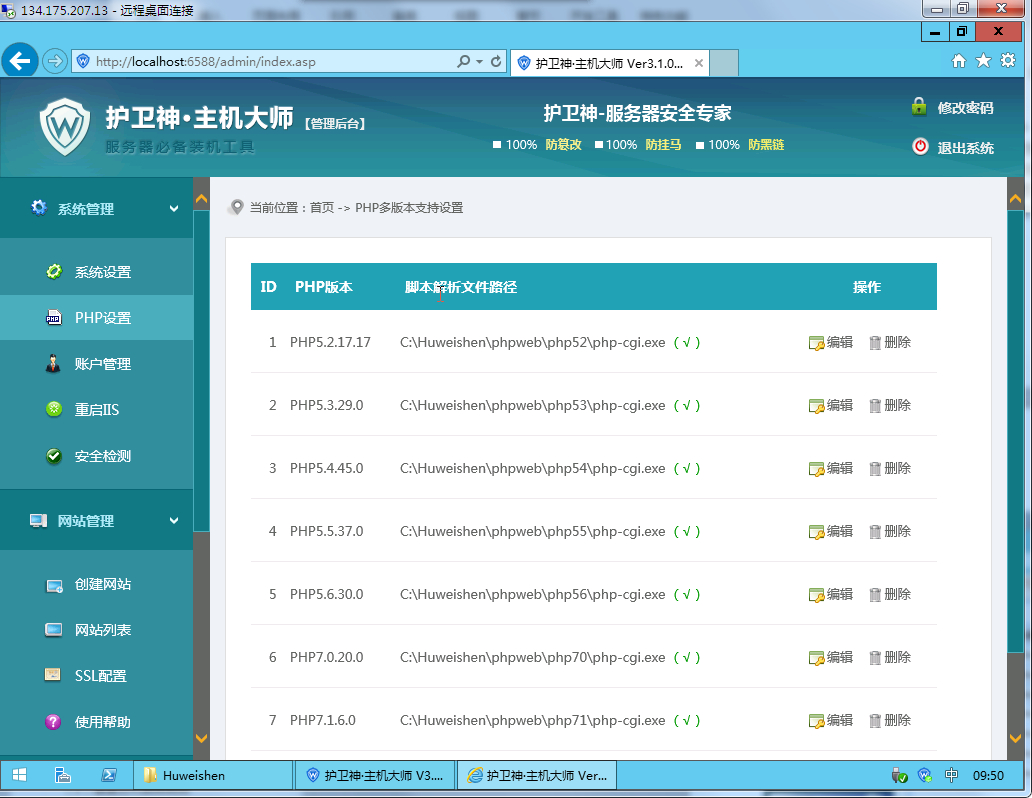
Task: Open Server Manager taskbar icon
Action: coord(63,775)
